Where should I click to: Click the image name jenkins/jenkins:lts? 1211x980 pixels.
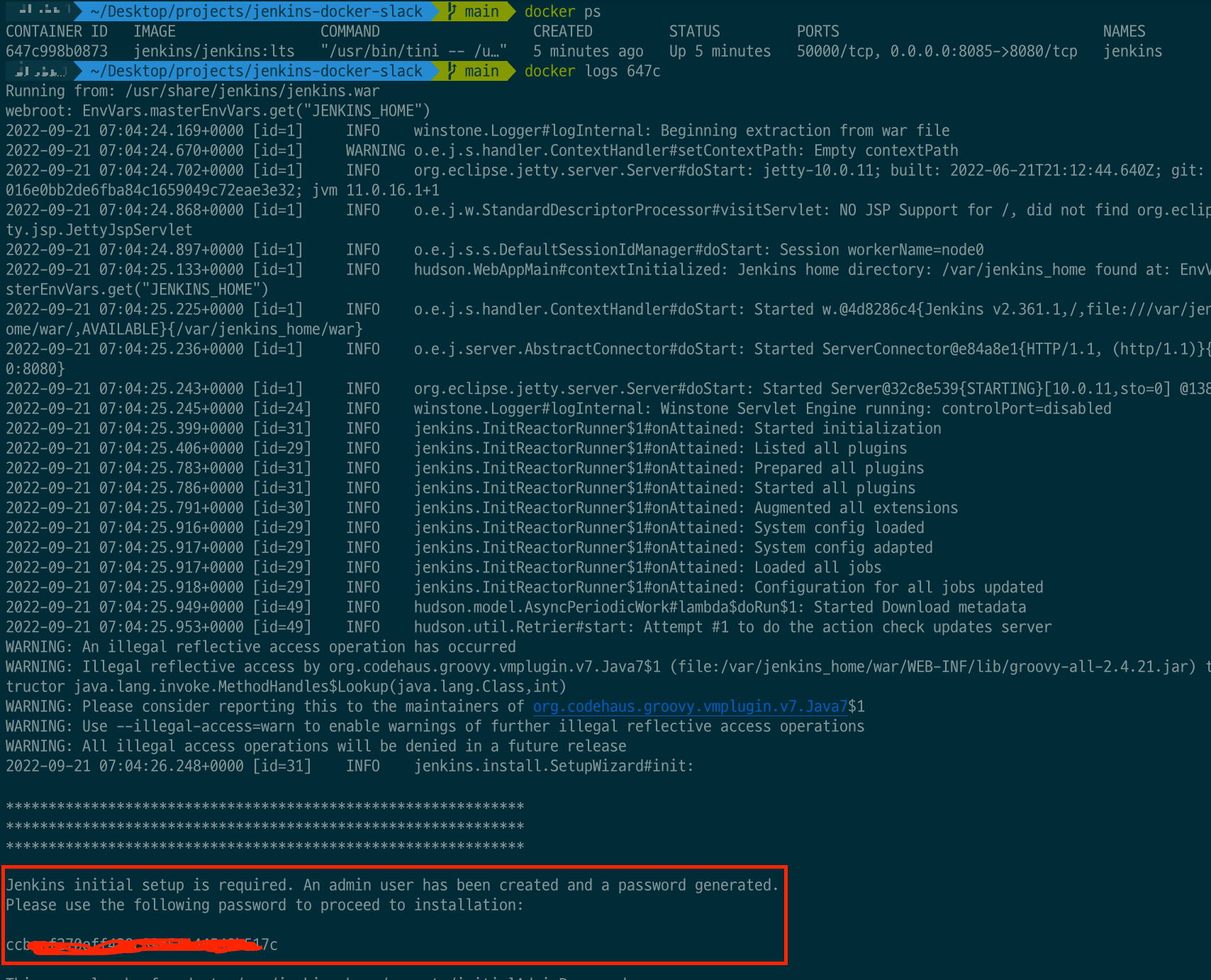click(x=214, y=51)
